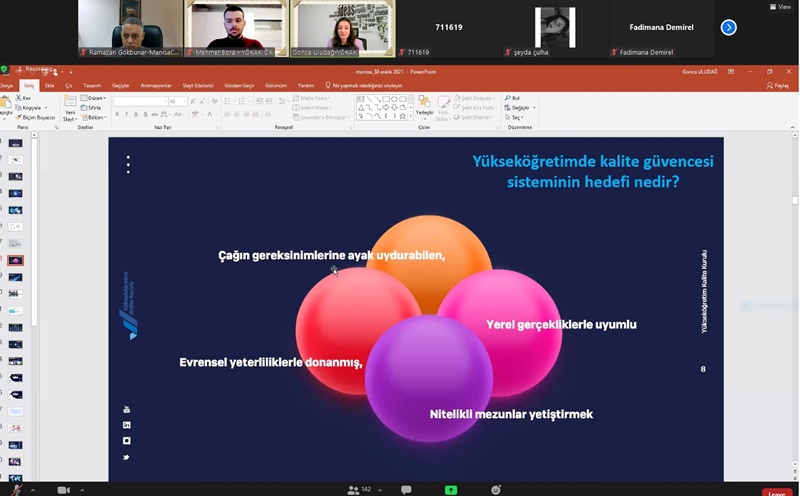Toggle the Zoom video camera

click(x=64, y=490)
